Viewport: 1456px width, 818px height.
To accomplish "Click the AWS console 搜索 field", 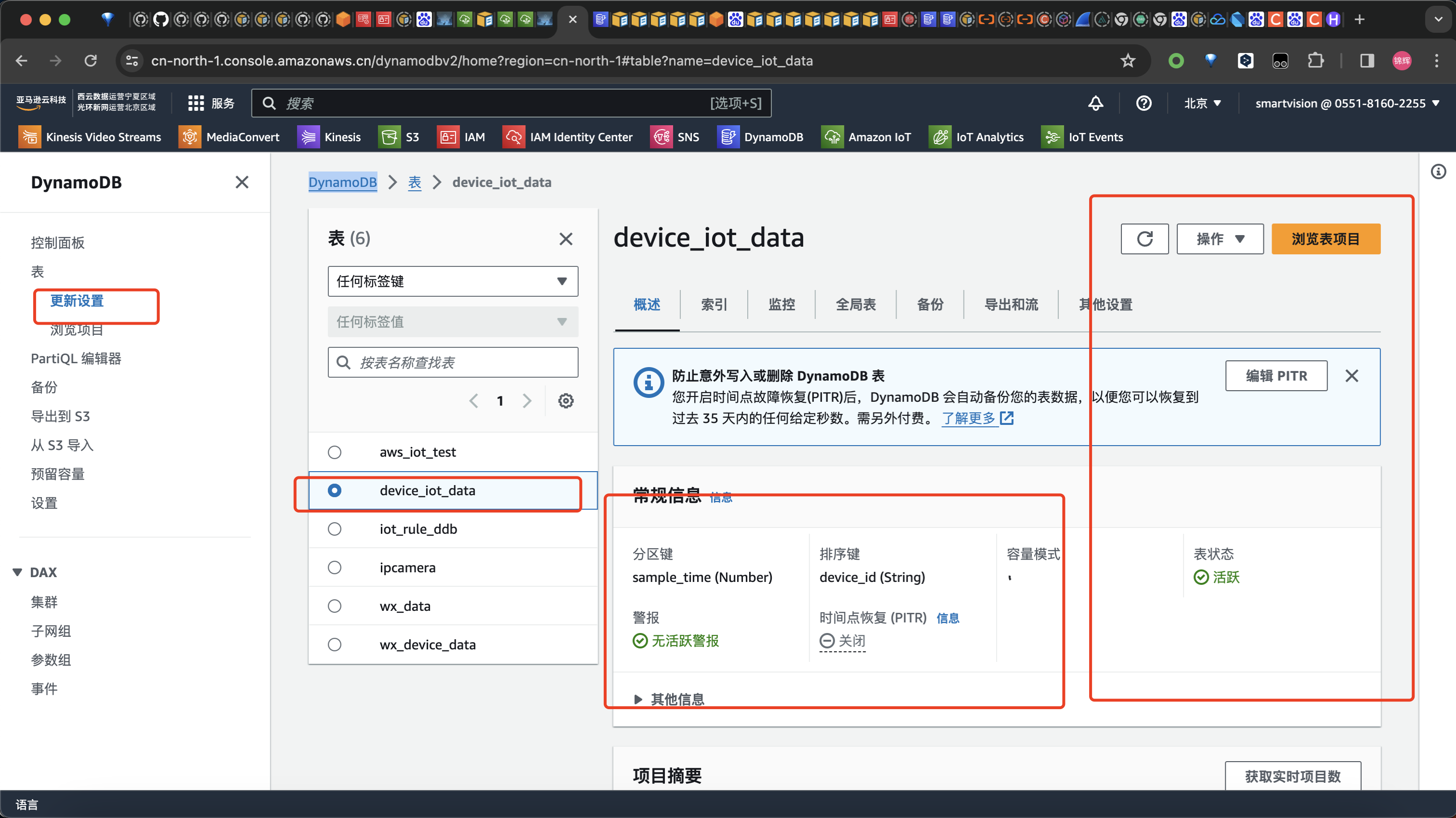I will coord(511,103).
